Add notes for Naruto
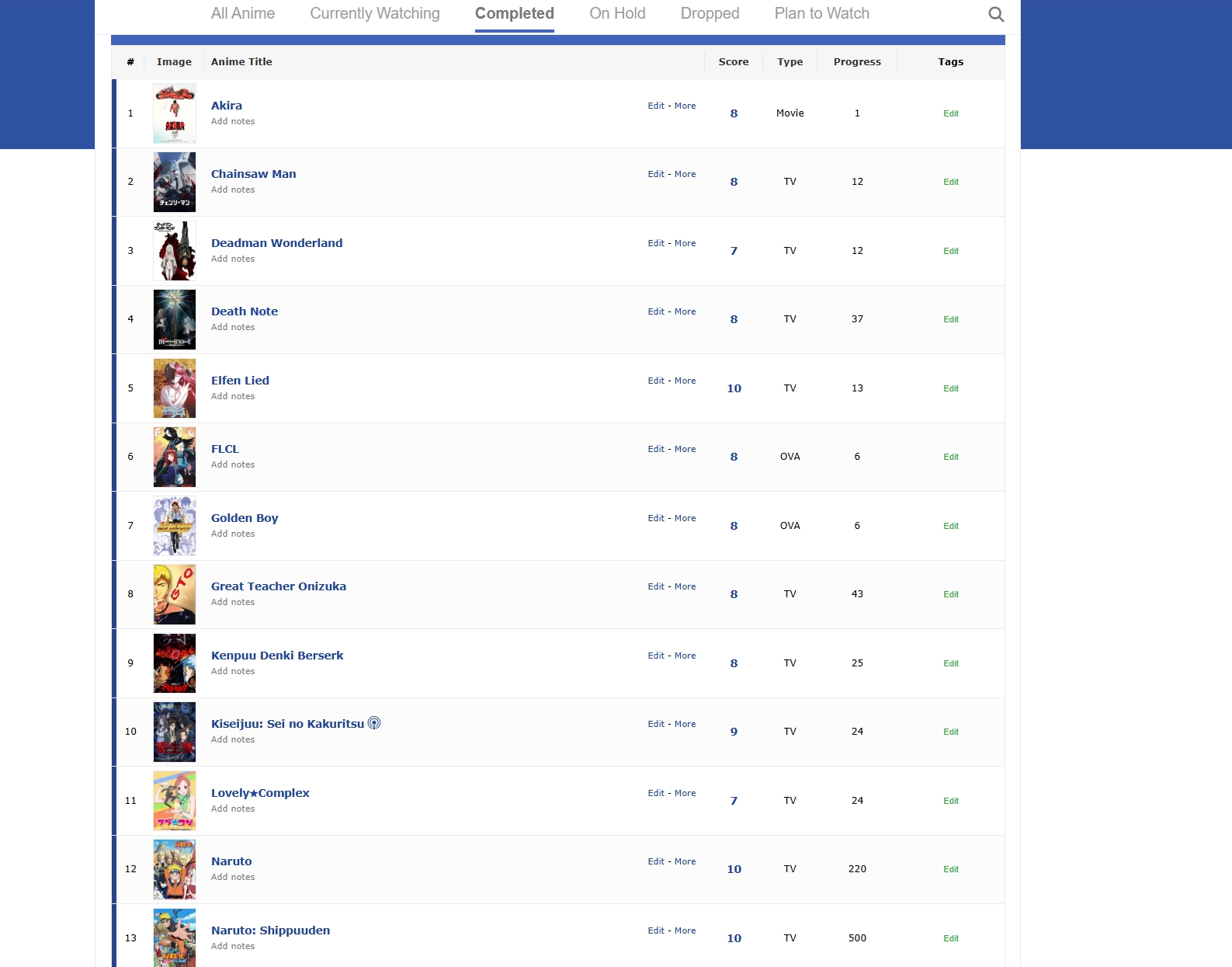This screenshot has height=967, width=1232. [233, 877]
